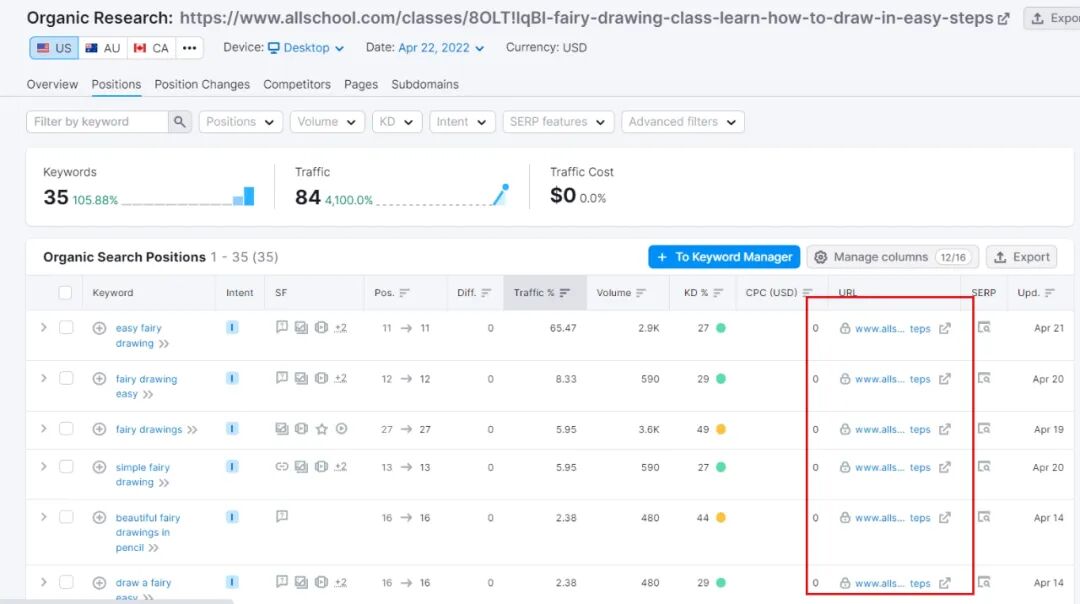Click the three-dots more countries button
The image size is (1080, 604).
(x=190, y=48)
